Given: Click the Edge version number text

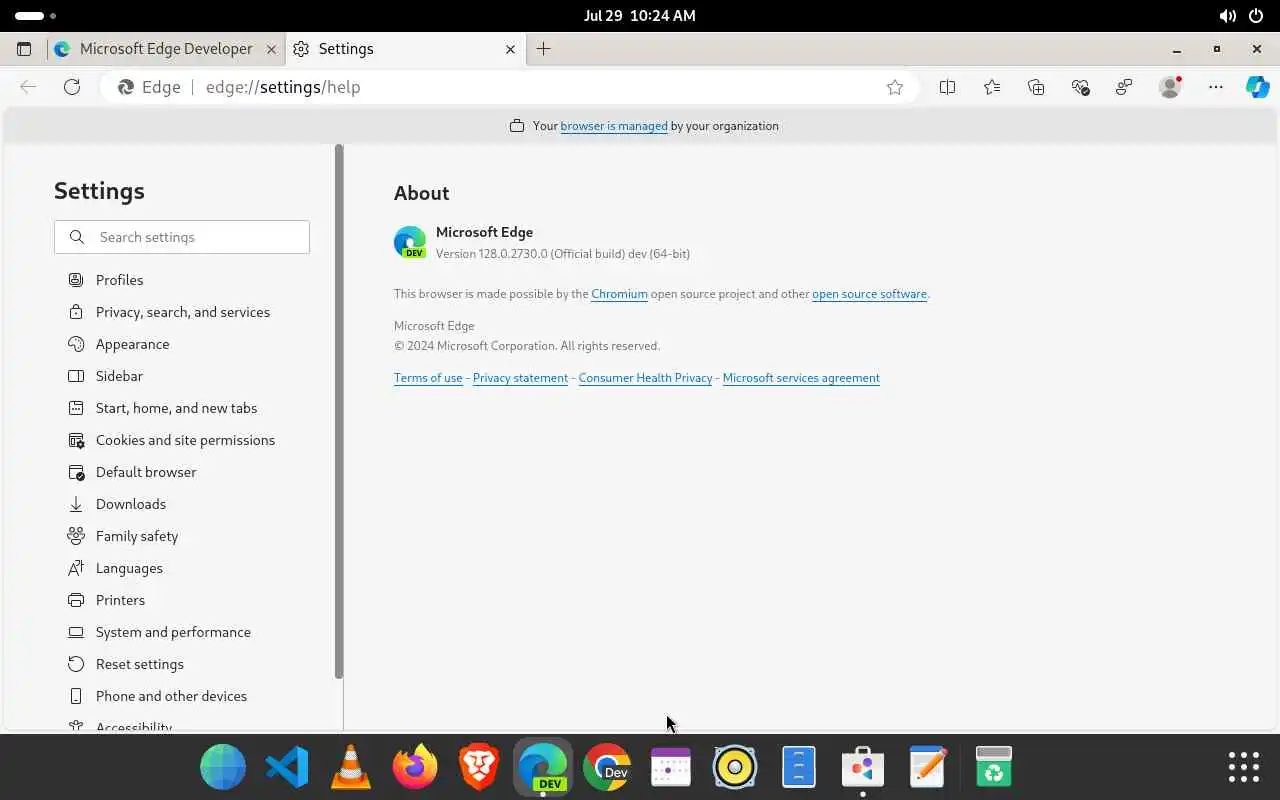Looking at the screenshot, I should (563, 254).
